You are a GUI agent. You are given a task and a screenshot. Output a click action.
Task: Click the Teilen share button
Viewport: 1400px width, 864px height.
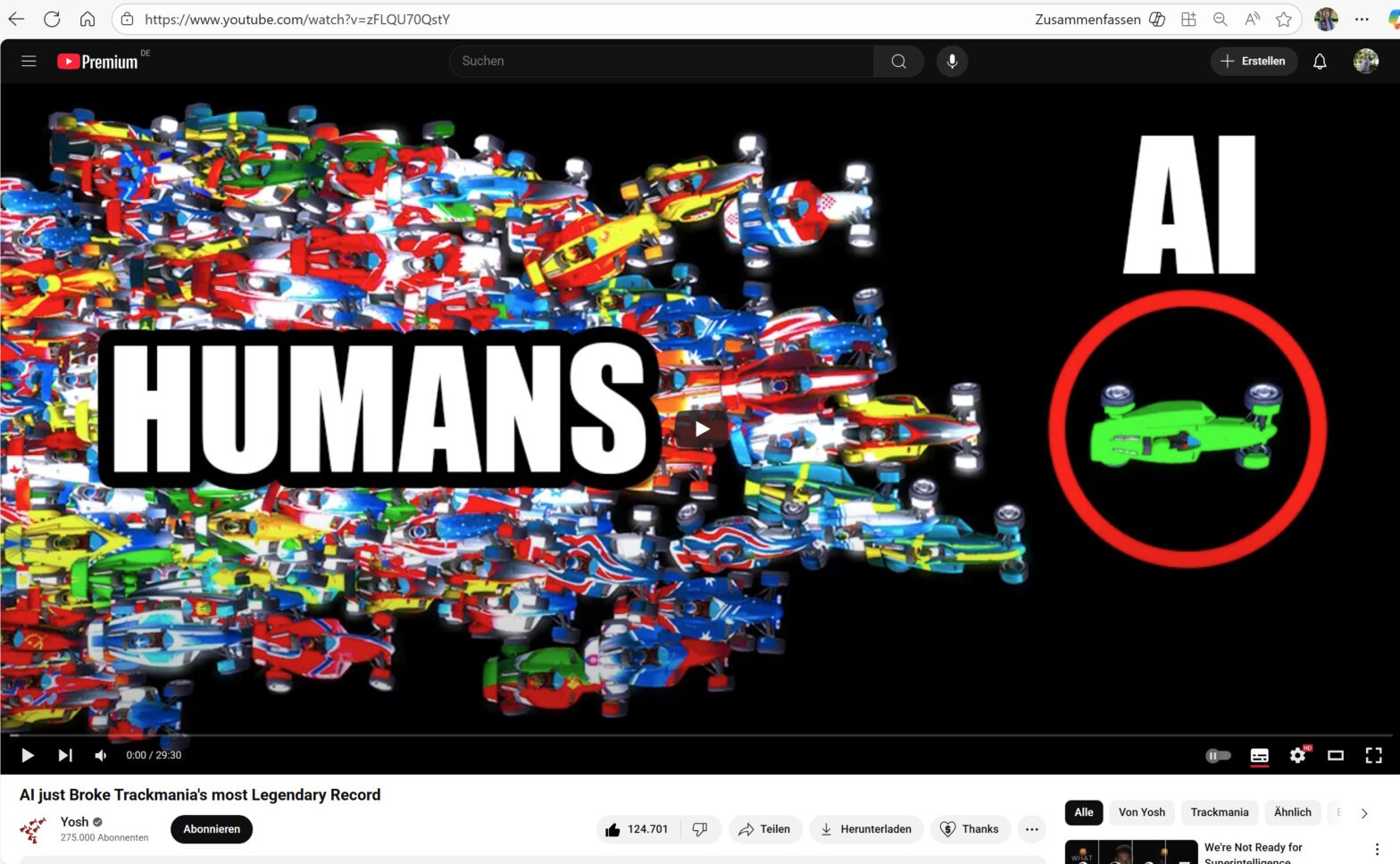click(x=764, y=829)
